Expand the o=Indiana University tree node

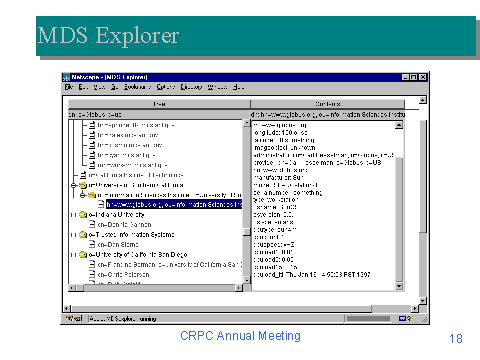[74, 215]
